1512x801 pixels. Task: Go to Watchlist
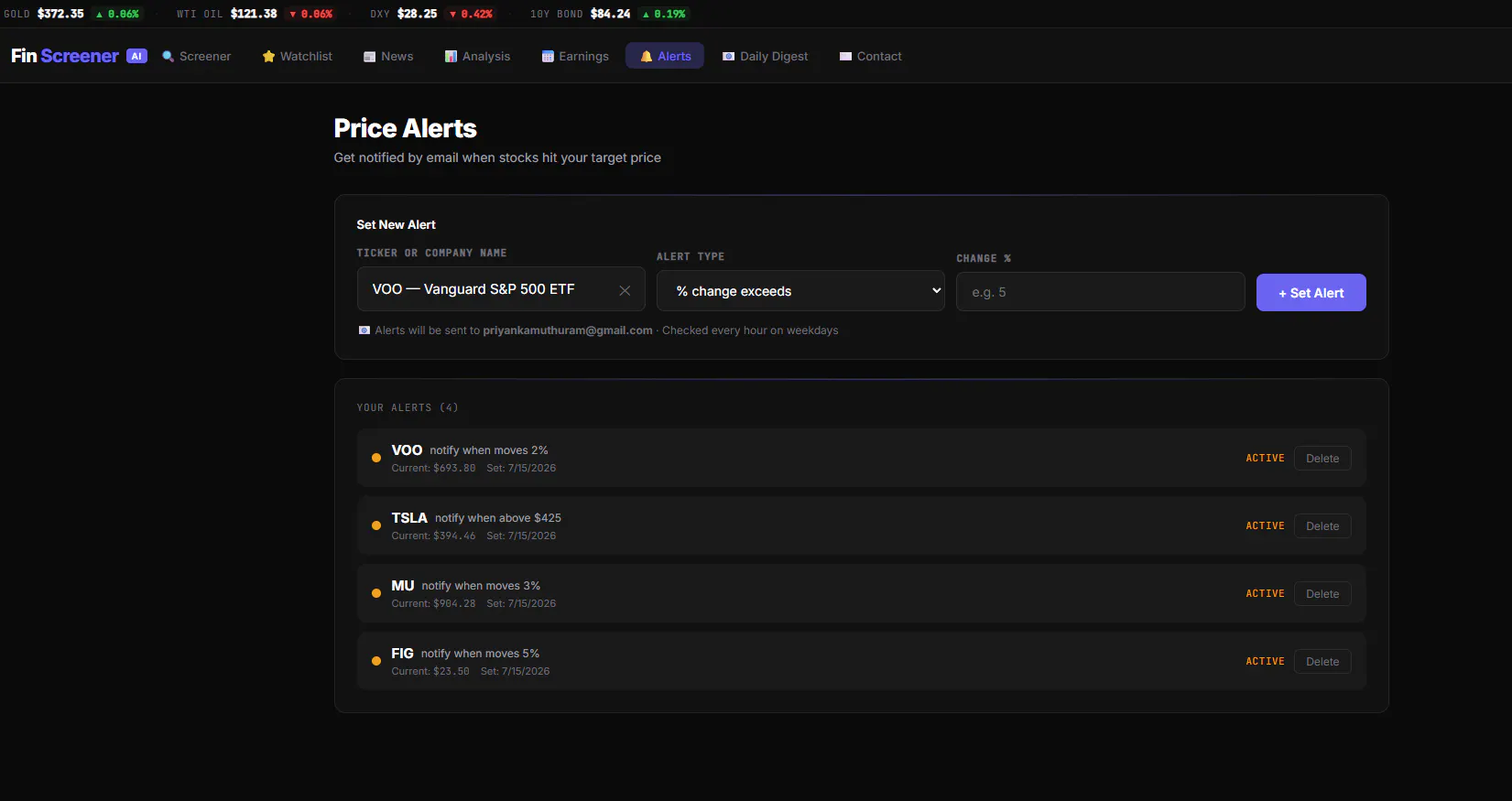click(298, 56)
